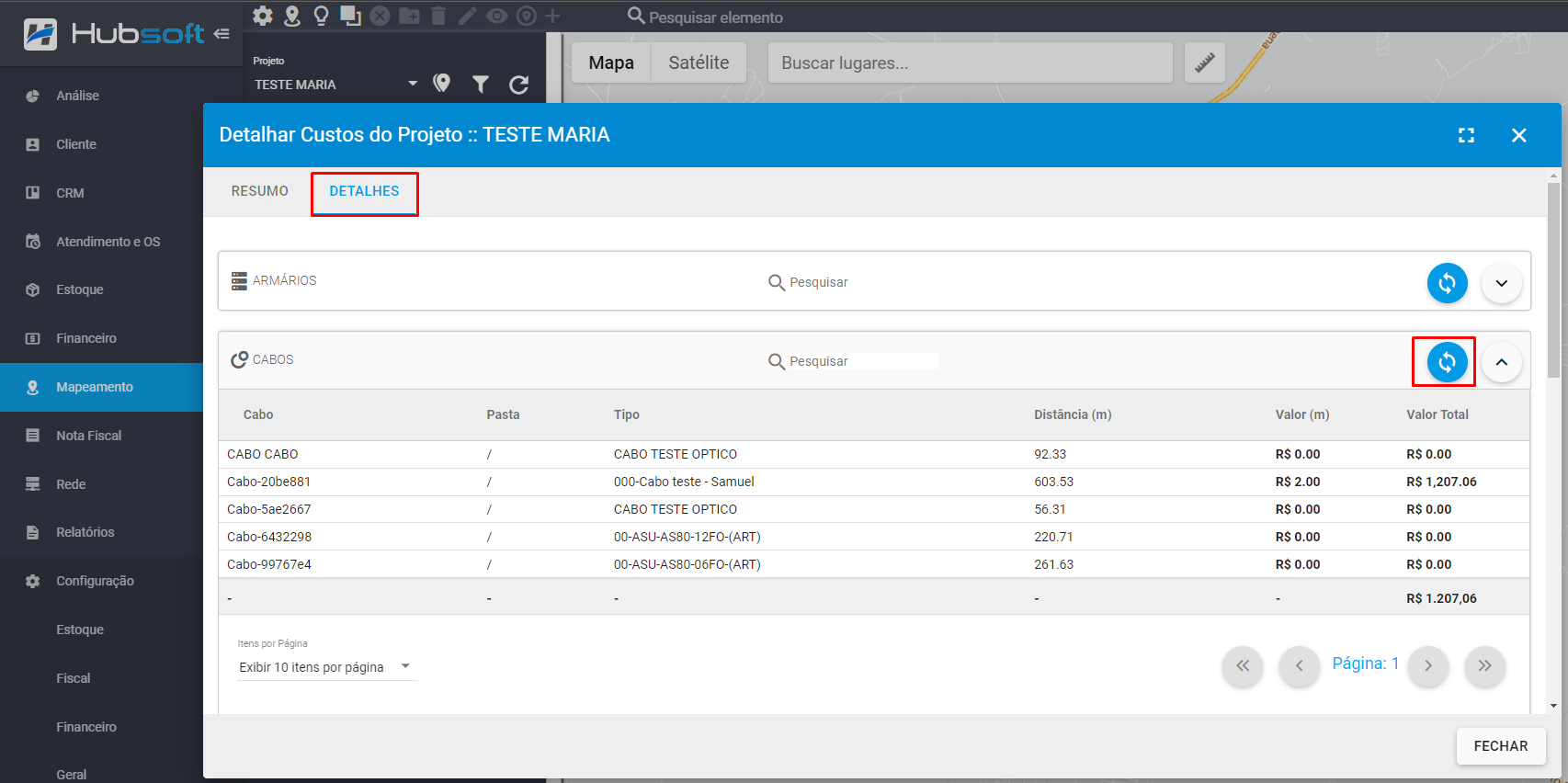The image size is (1568, 783).
Task: Open the Exibir 10 itens por página dropdown
Action: [x=326, y=667]
